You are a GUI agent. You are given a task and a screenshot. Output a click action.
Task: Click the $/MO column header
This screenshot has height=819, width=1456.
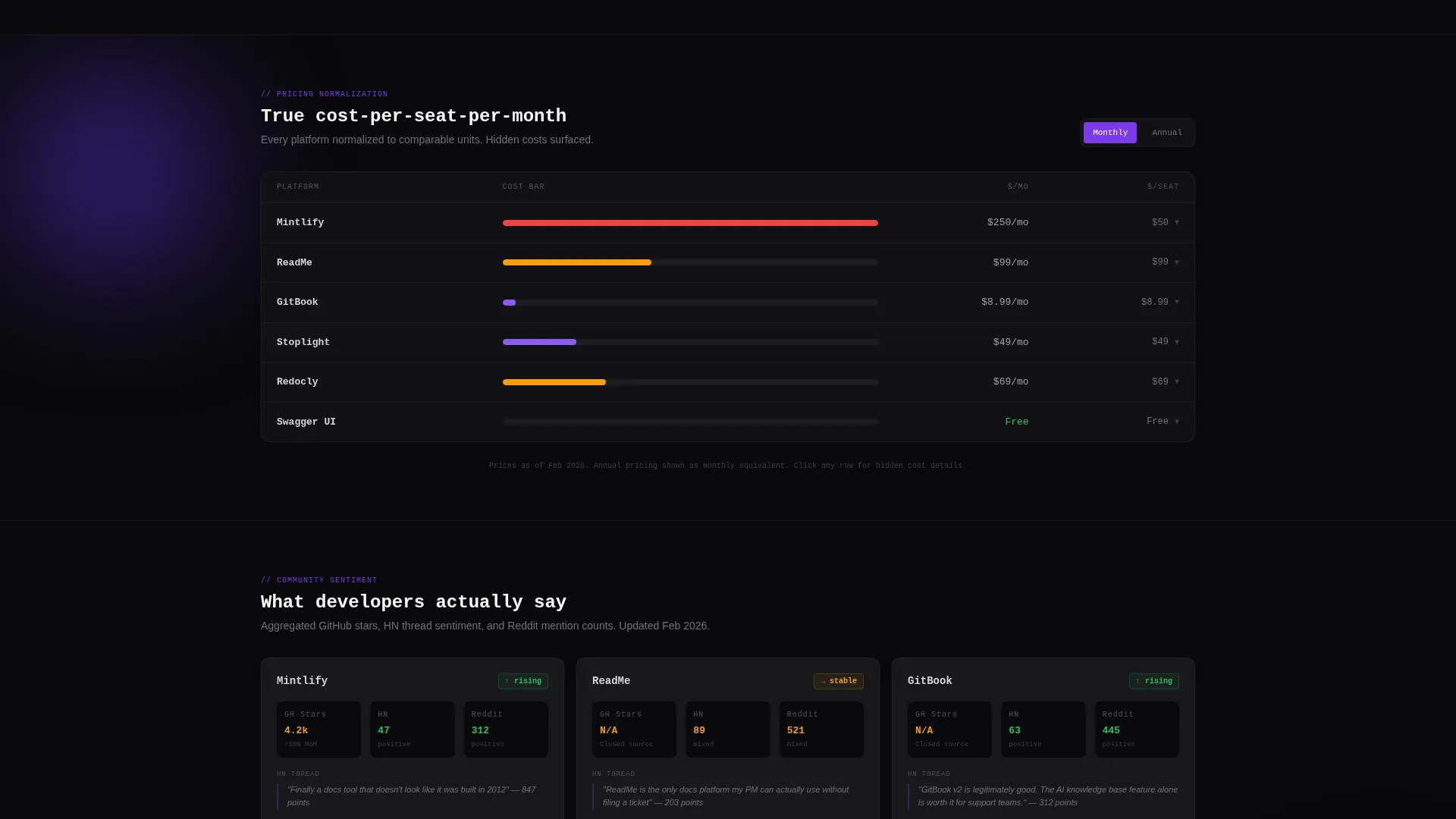1018,187
